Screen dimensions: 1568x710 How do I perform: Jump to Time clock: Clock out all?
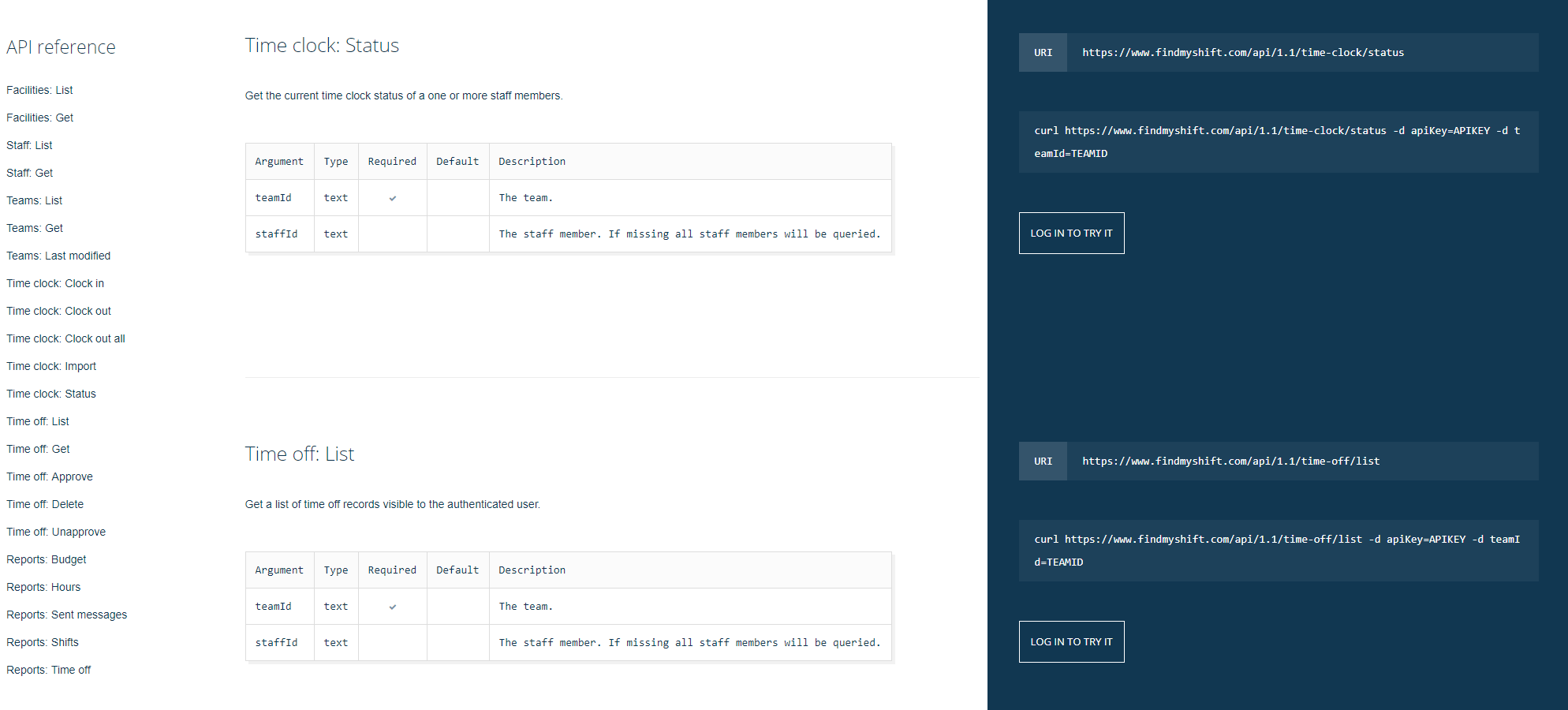coord(65,338)
